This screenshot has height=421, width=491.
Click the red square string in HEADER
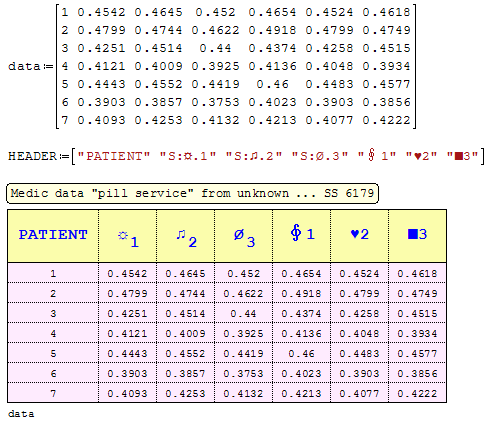tap(462, 156)
